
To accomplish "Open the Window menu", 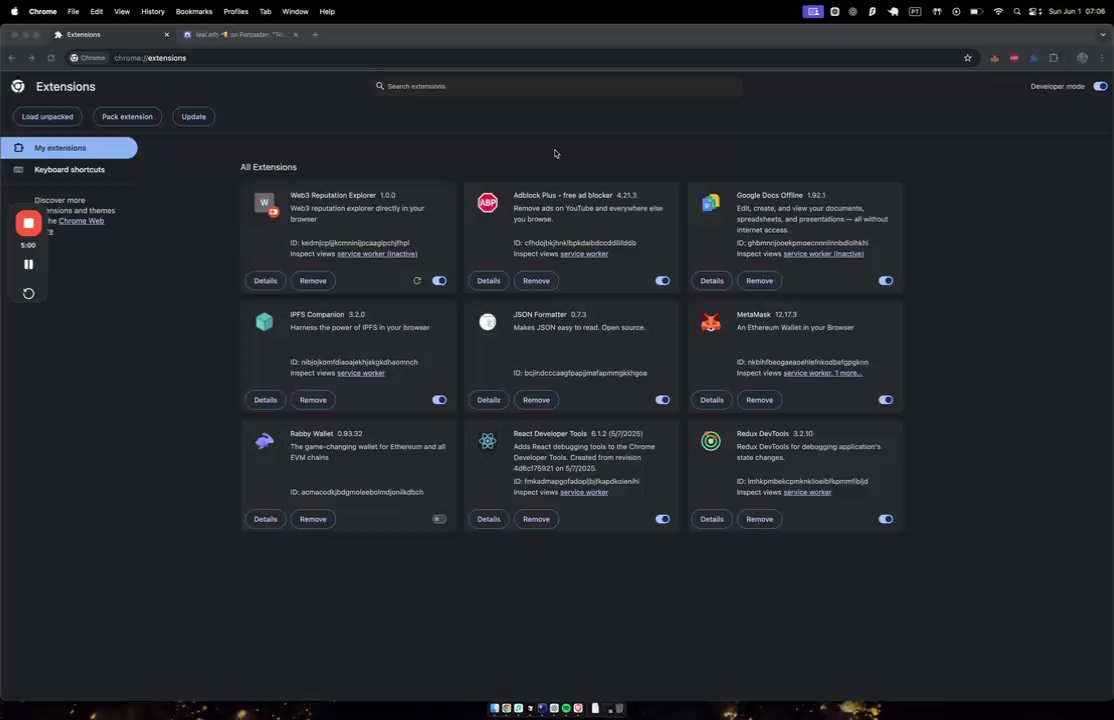I will [295, 11].
